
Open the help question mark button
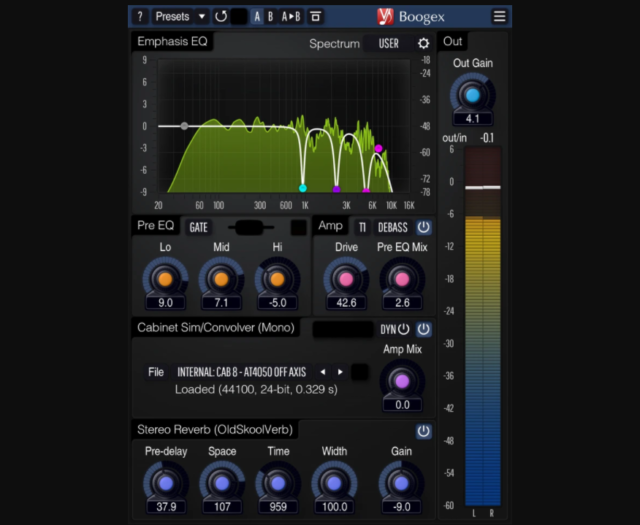pos(140,16)
